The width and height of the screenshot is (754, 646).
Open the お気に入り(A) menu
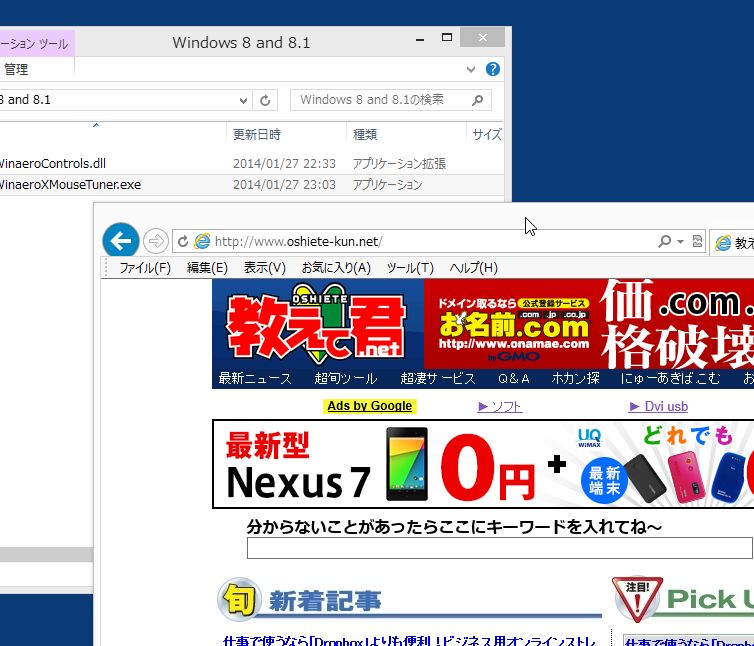pyautogui.click(x=336, y=267)
